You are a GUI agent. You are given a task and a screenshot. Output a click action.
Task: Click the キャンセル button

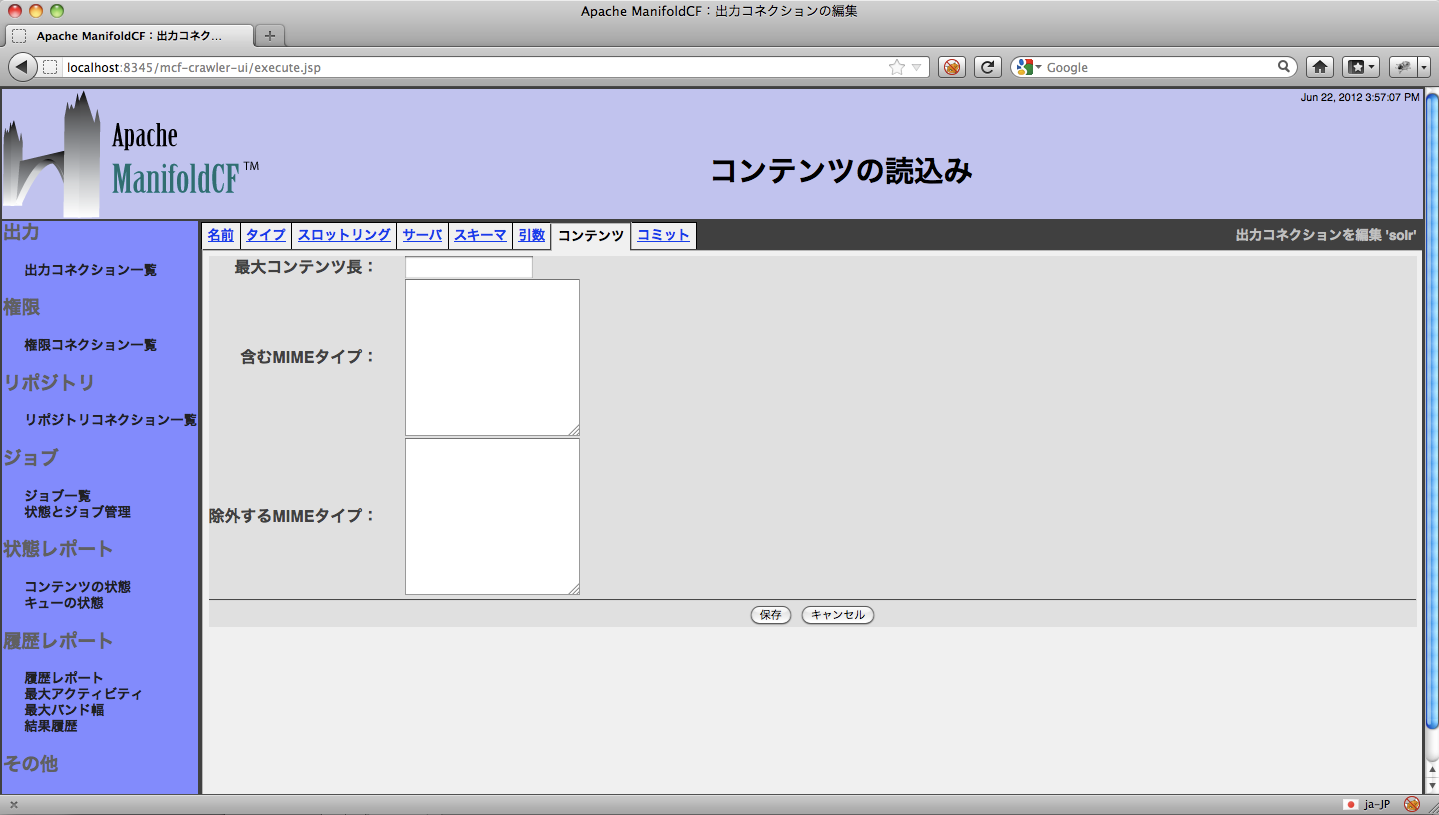point(837,615)
